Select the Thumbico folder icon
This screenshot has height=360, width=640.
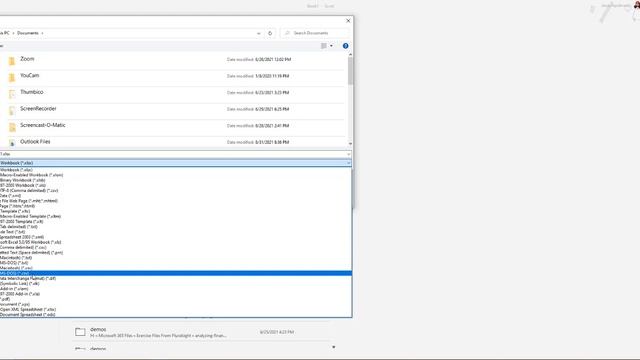(x=12, y=94)
